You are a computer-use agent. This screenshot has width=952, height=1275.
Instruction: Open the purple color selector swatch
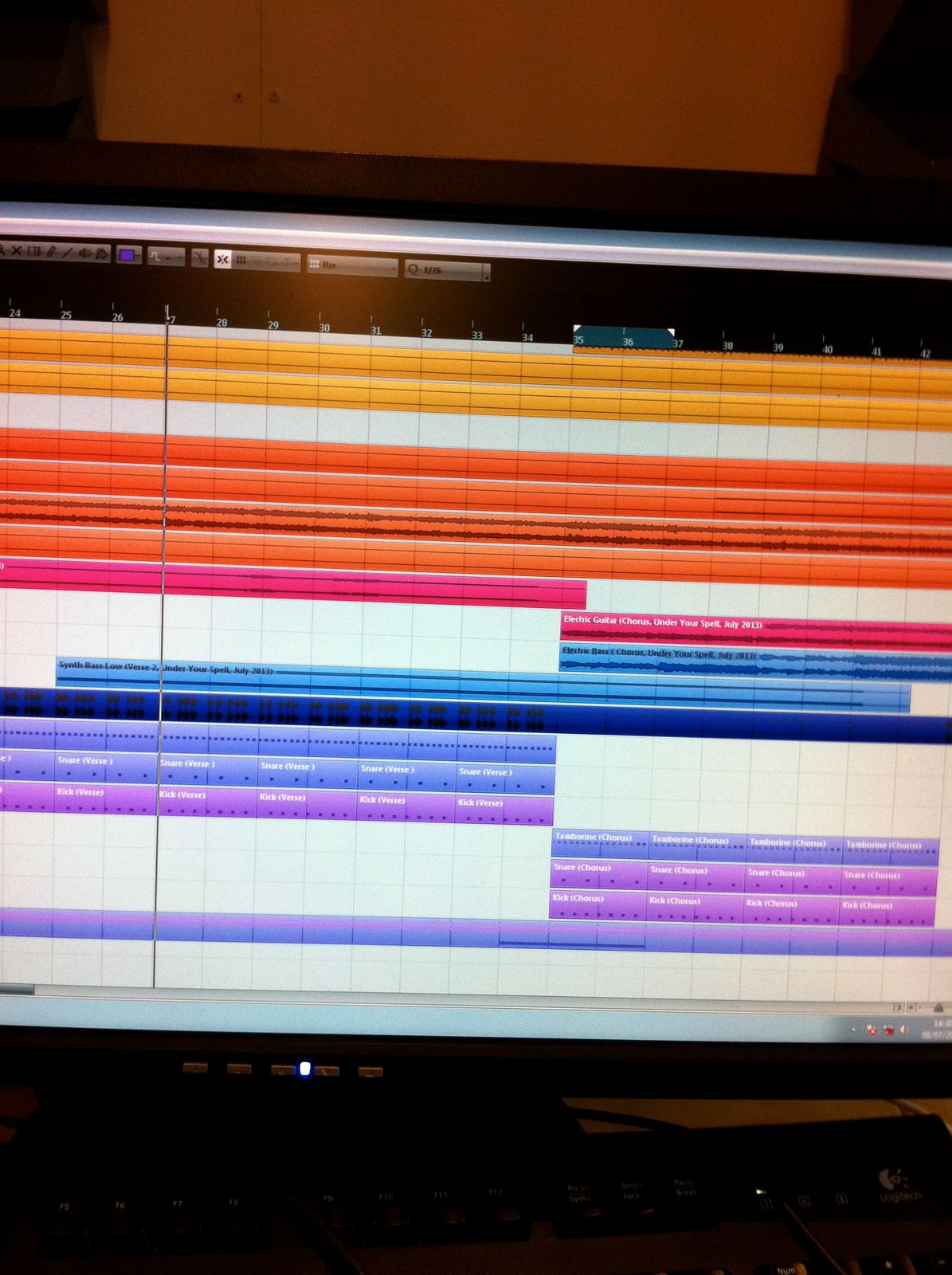(126, 256)
